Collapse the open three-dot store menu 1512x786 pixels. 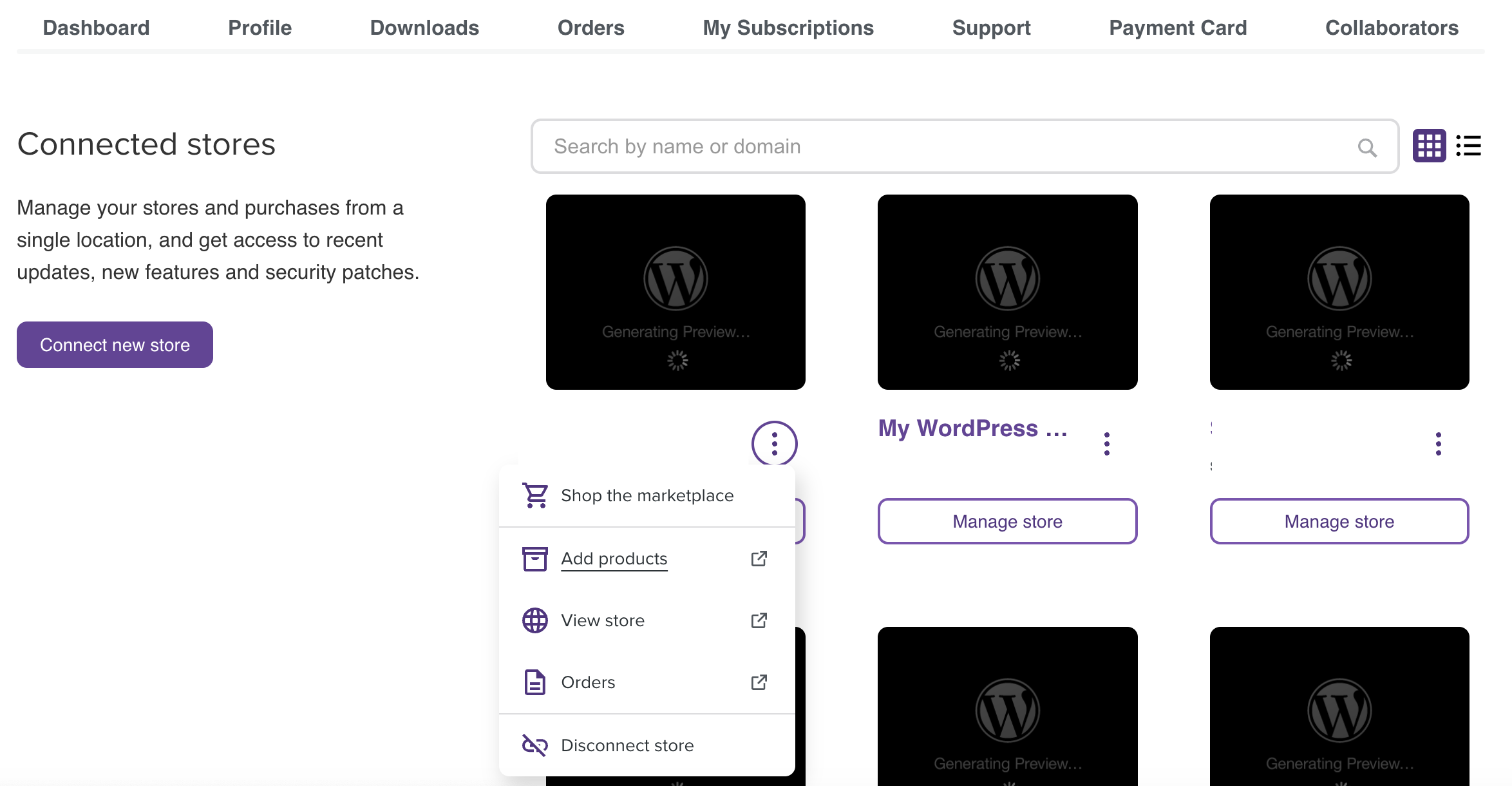[774, 443]
